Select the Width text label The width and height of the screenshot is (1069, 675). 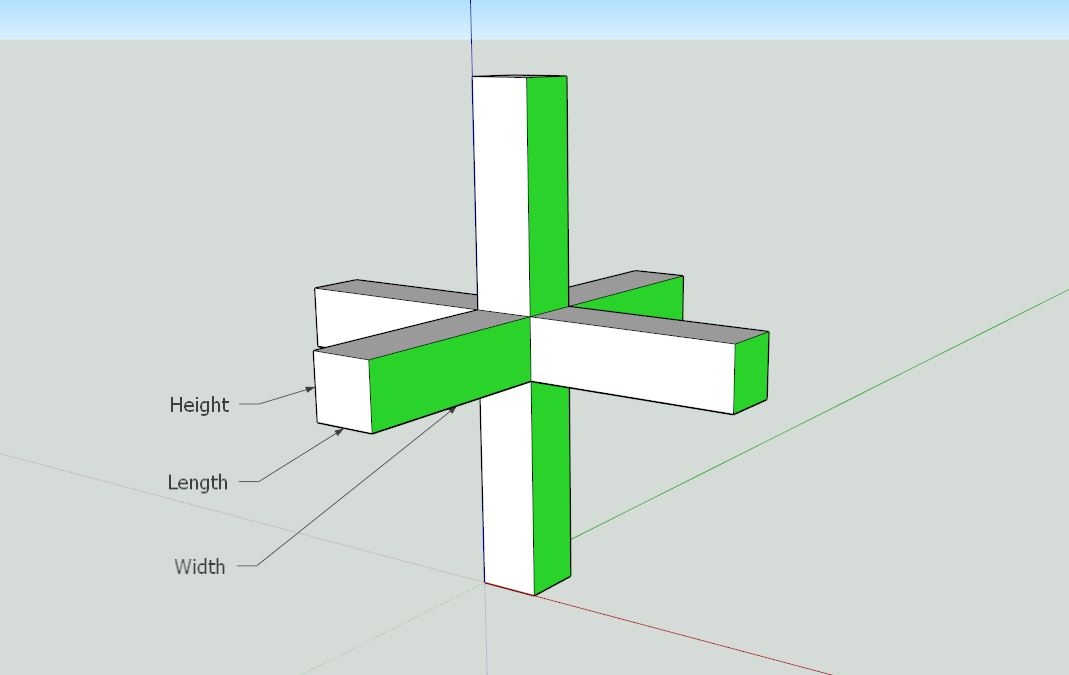pyautogui.click(x=200, y=567)
